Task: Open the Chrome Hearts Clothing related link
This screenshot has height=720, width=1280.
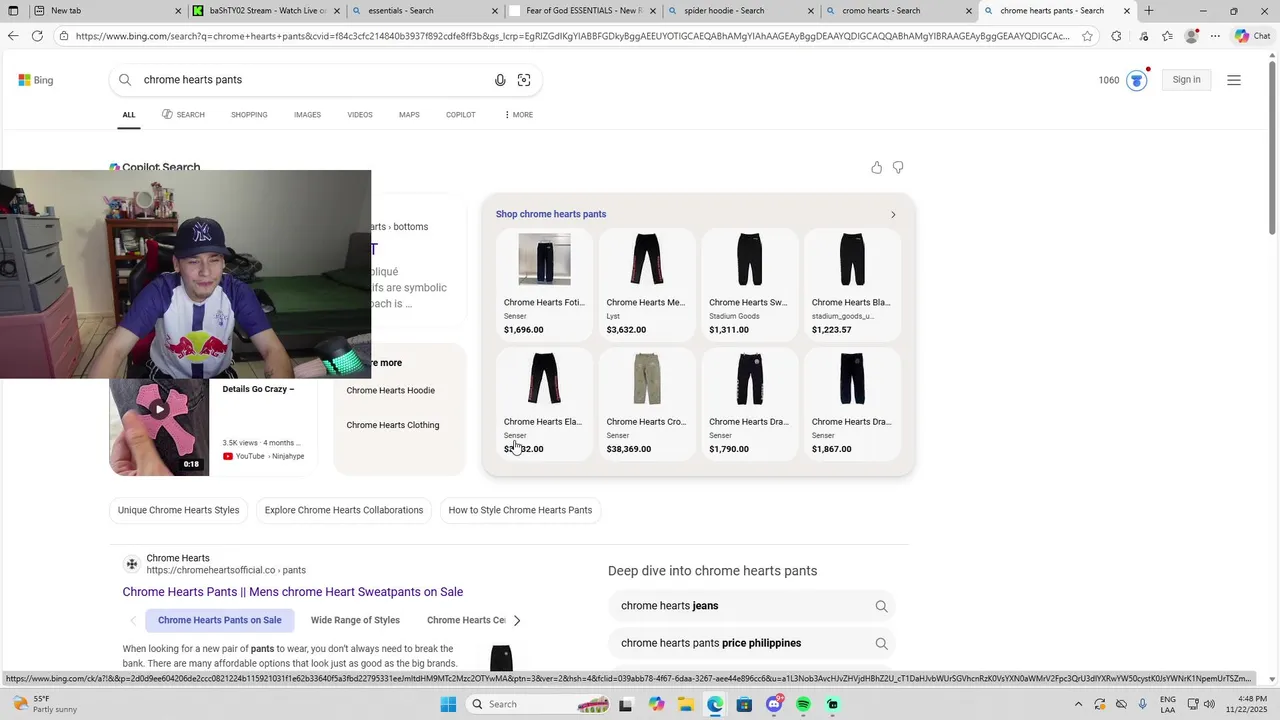Action: pyautogui.click(x=393, y=425)
